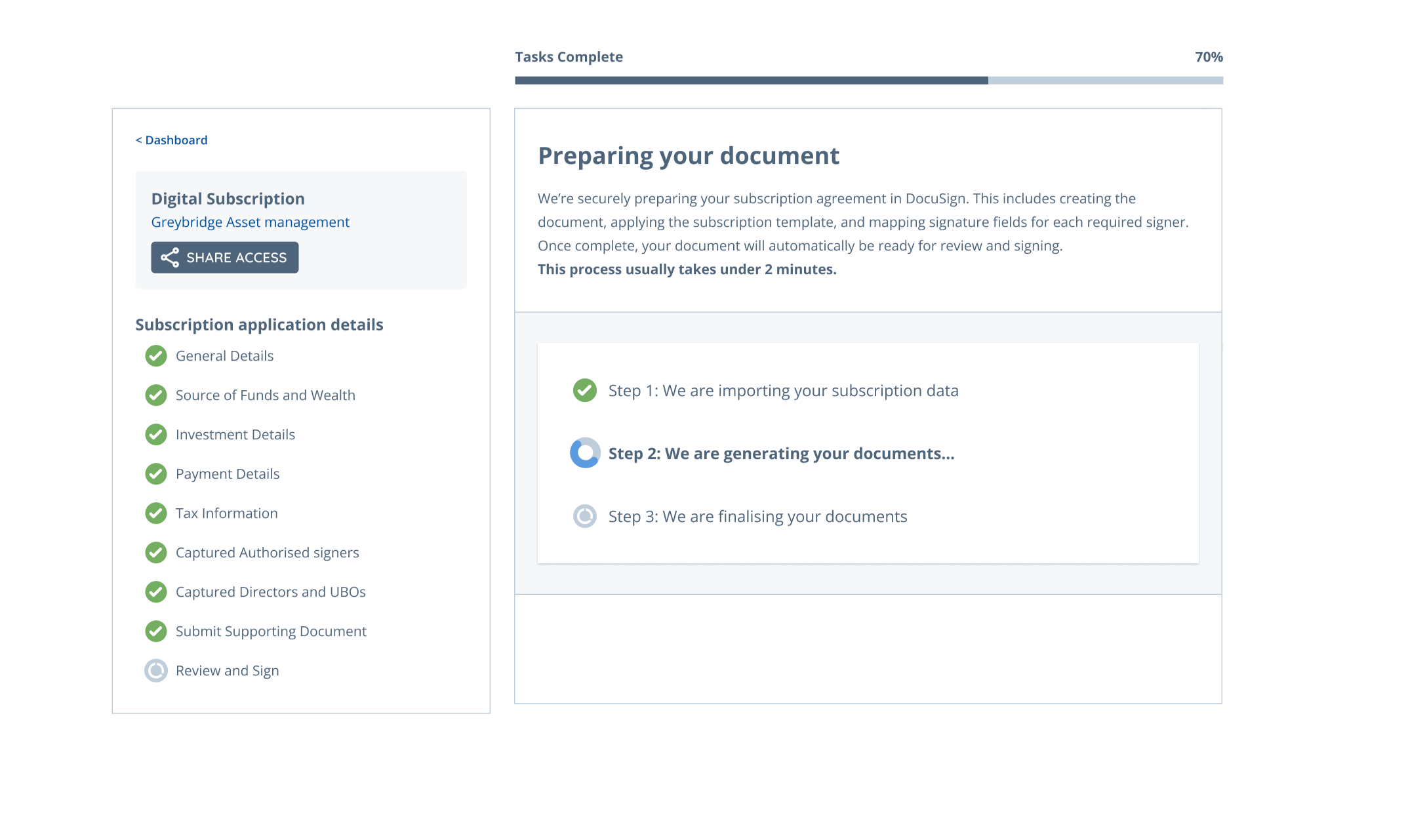Open the Investment Details section
Viewport: 1408px width, 840px height.
pyautogui.click(x=235, y=435)
